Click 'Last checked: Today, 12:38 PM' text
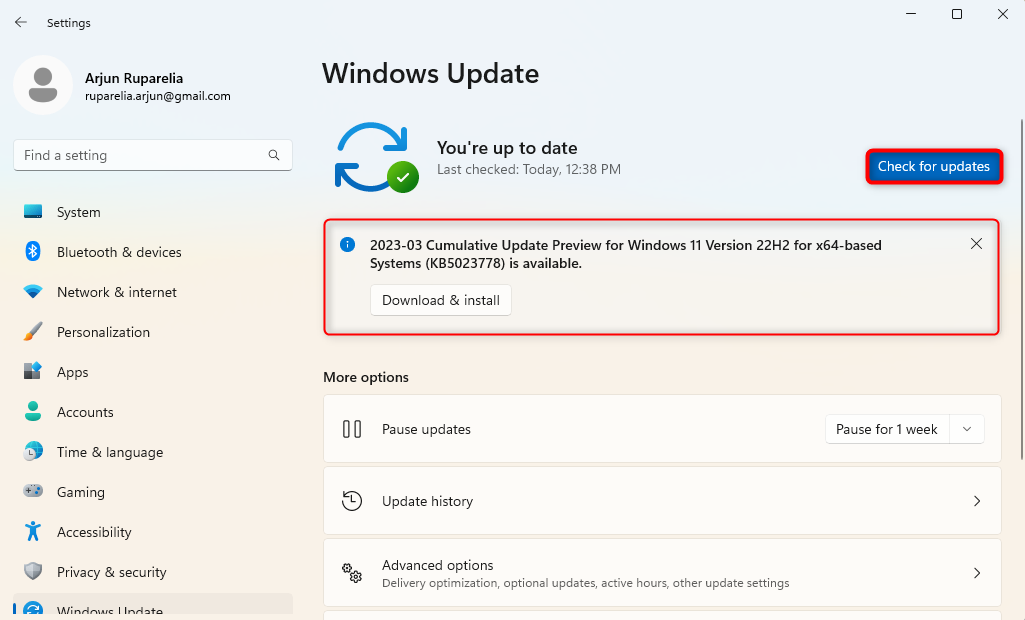Viewport: 1025px width, 620px height. tap(529, 169)
